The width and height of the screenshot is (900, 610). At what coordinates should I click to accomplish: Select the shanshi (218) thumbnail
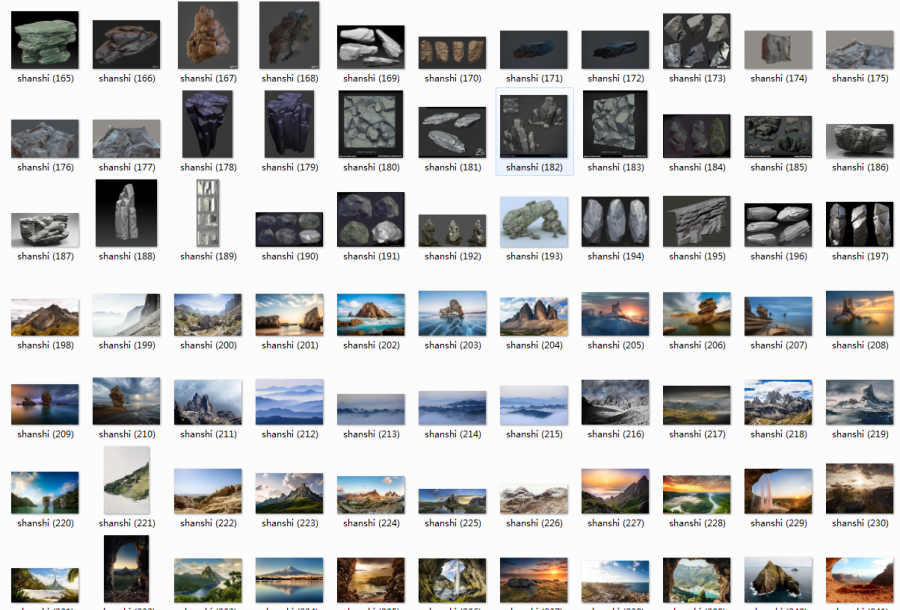(x=778, y=402)
